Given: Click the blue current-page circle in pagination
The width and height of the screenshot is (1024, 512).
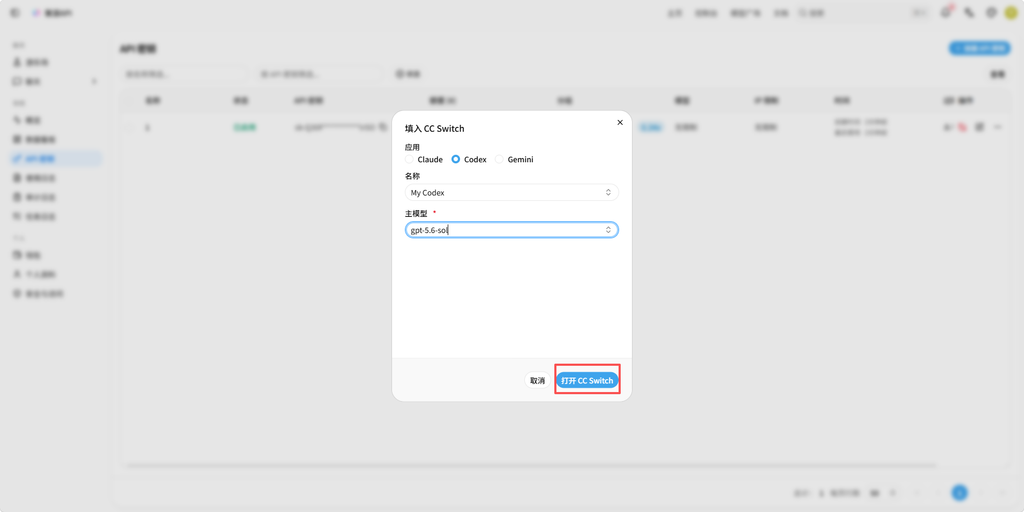Looking at the screenshot, I should point(959,492).
